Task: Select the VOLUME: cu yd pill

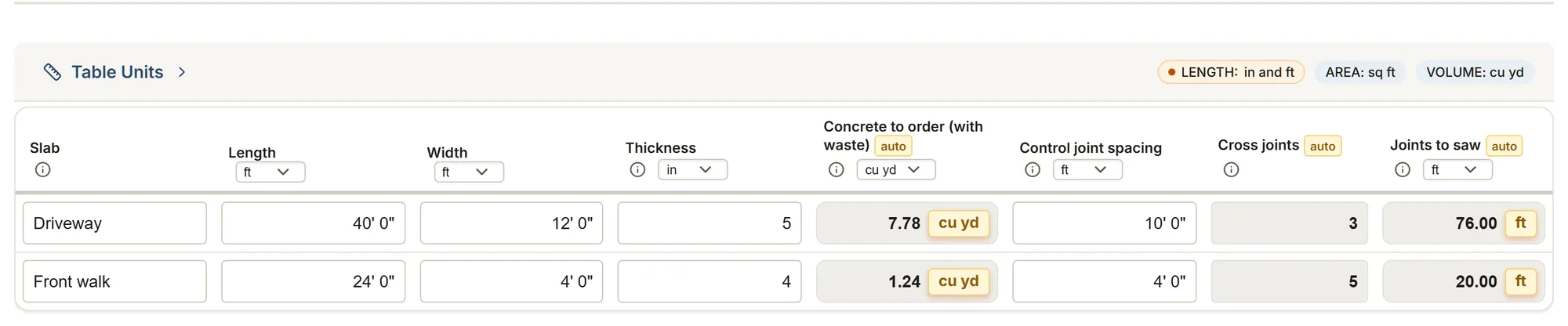Action: tap(1475, 72)
